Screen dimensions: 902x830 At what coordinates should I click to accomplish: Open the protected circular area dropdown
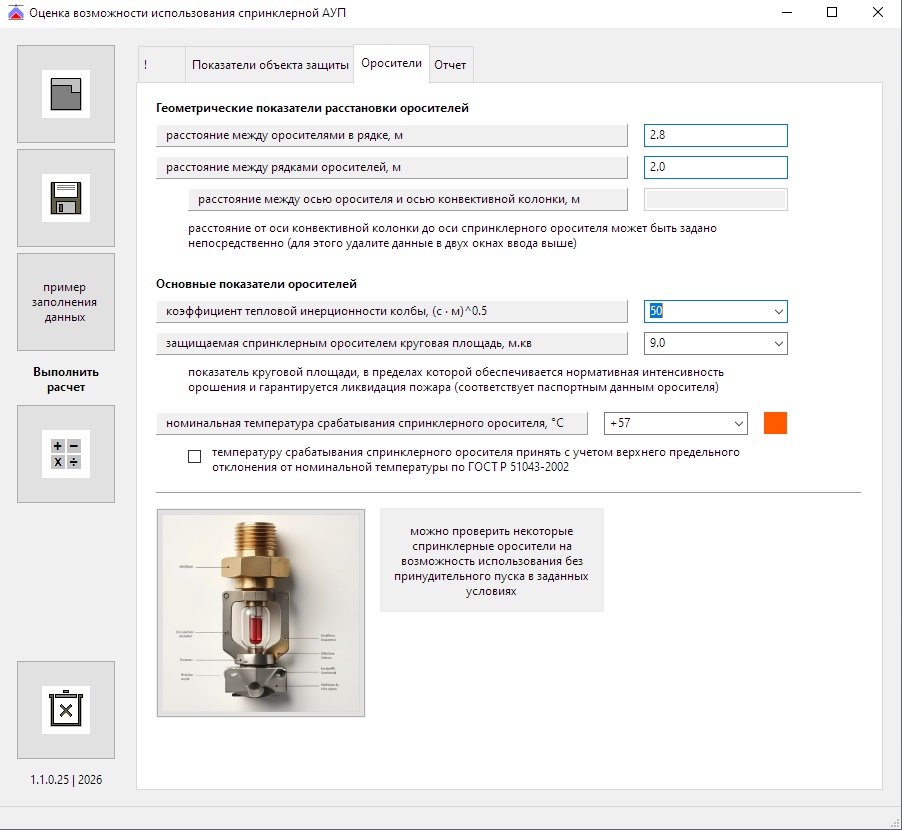coord(778,344)
